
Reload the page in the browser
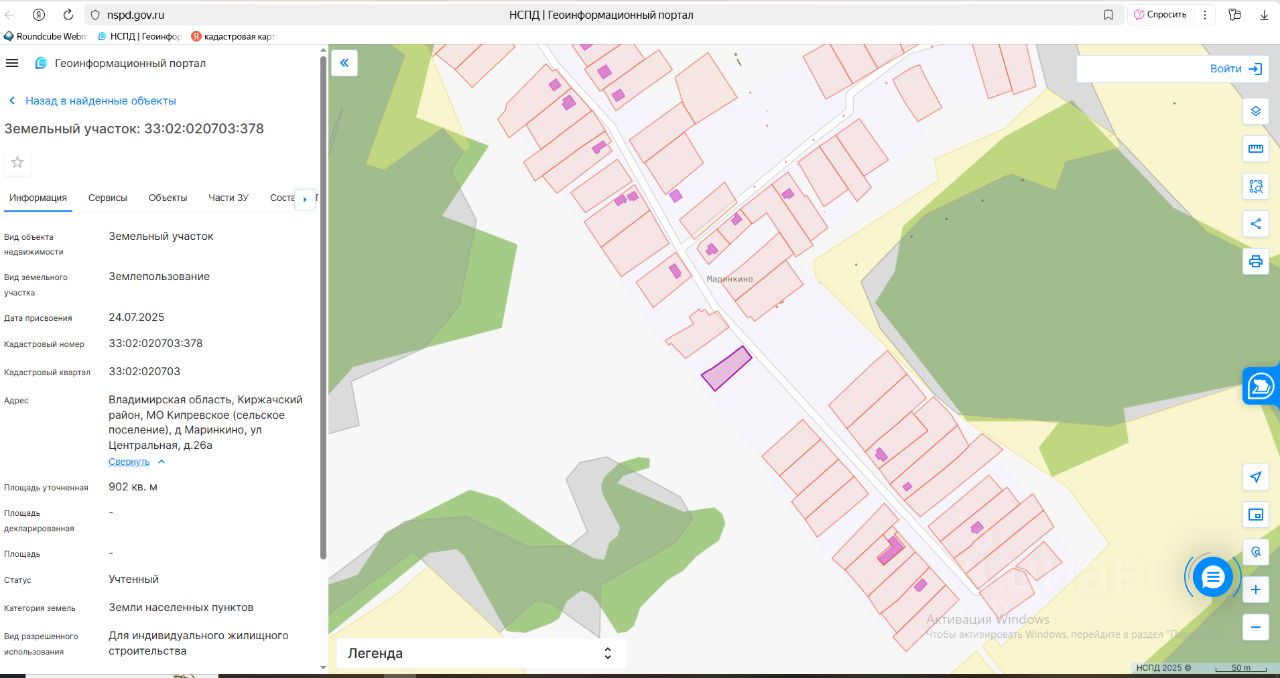[68, 14]
